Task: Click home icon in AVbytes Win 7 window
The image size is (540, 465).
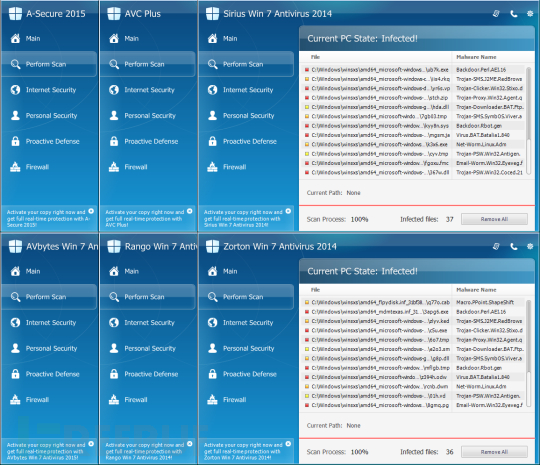Action: (15, 271)
